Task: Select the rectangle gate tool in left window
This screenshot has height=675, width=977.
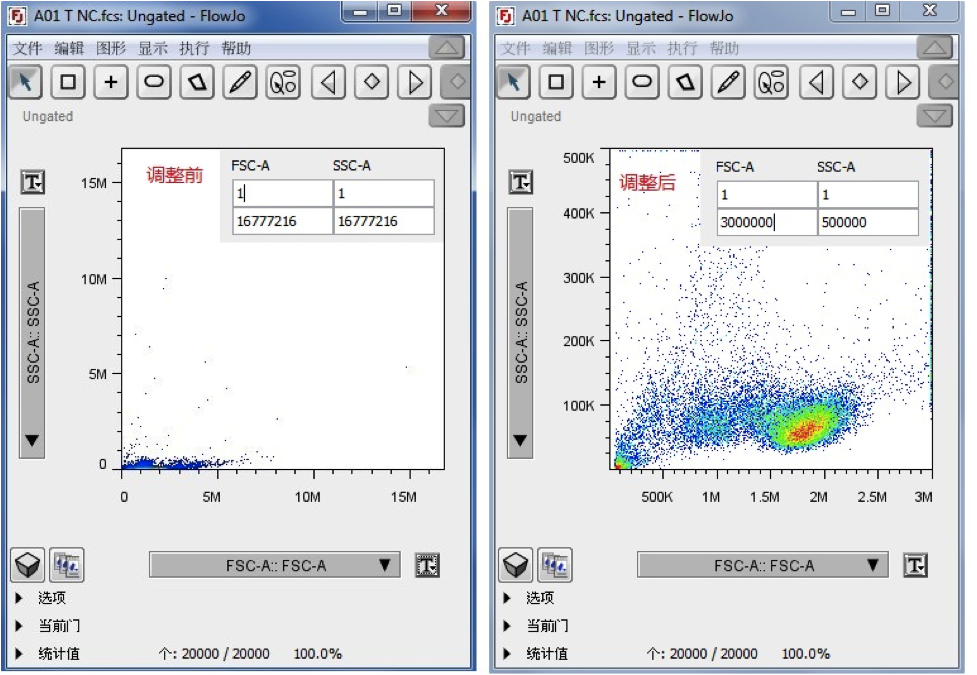Action: tap(68, 82)
